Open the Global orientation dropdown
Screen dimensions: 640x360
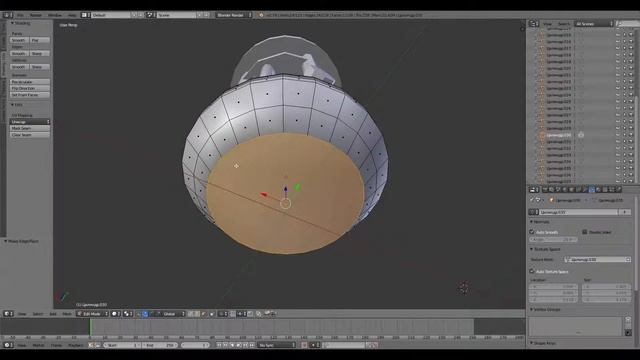(171, 314)
